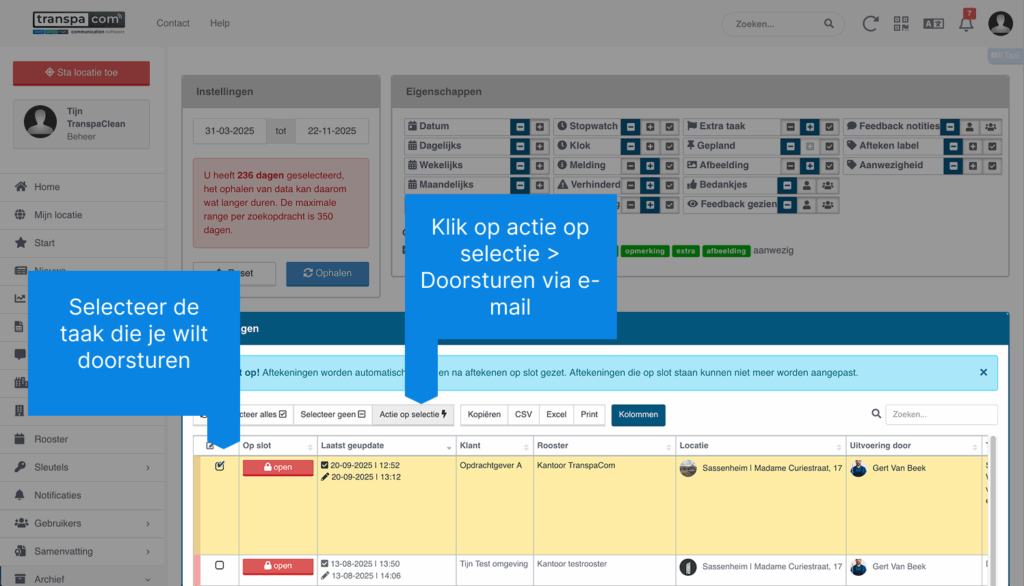
Task: Click the user profile avatar top right
Action: click(x=1000, y=23)
